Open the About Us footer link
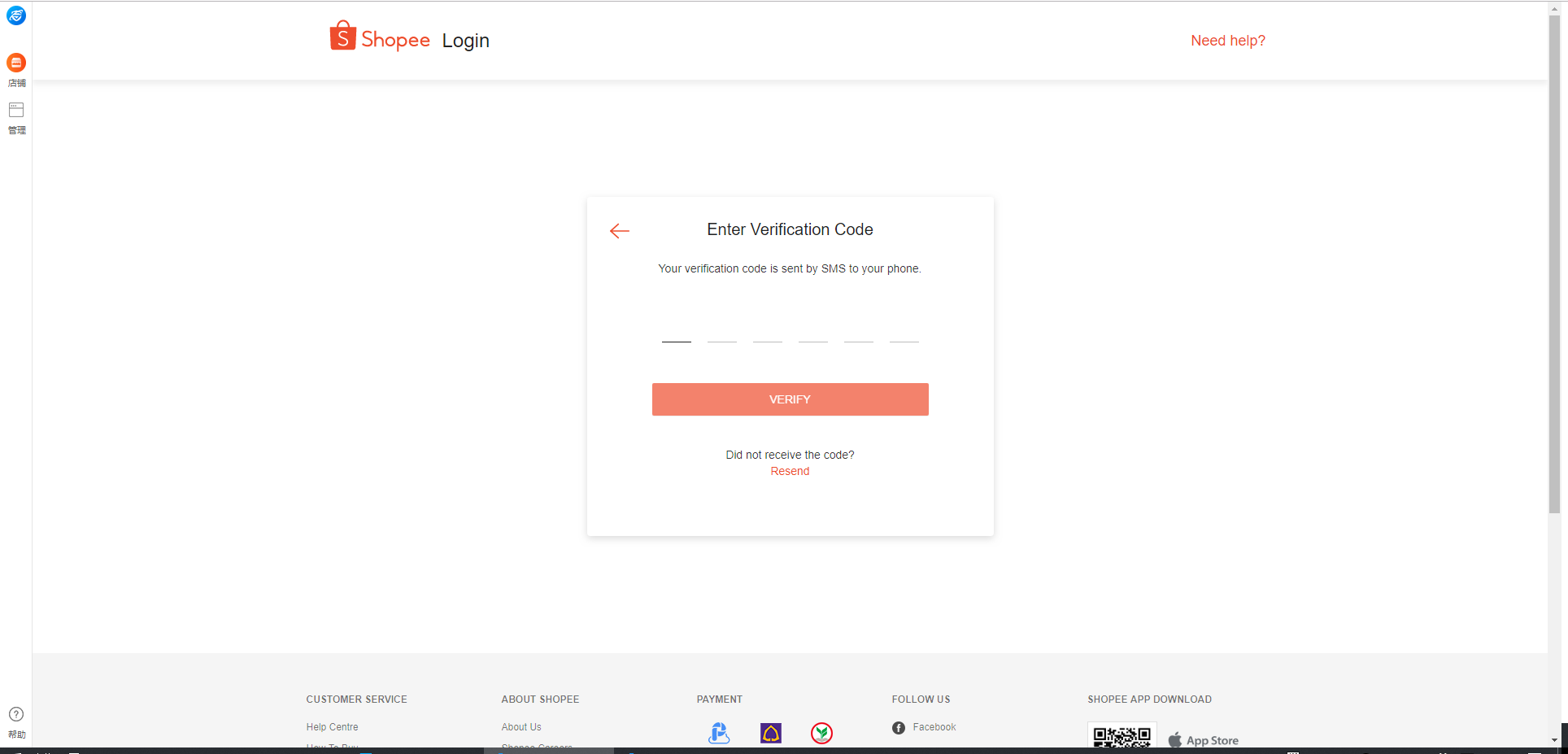The height and width of the screenshot is (754, 1568). 521,727
